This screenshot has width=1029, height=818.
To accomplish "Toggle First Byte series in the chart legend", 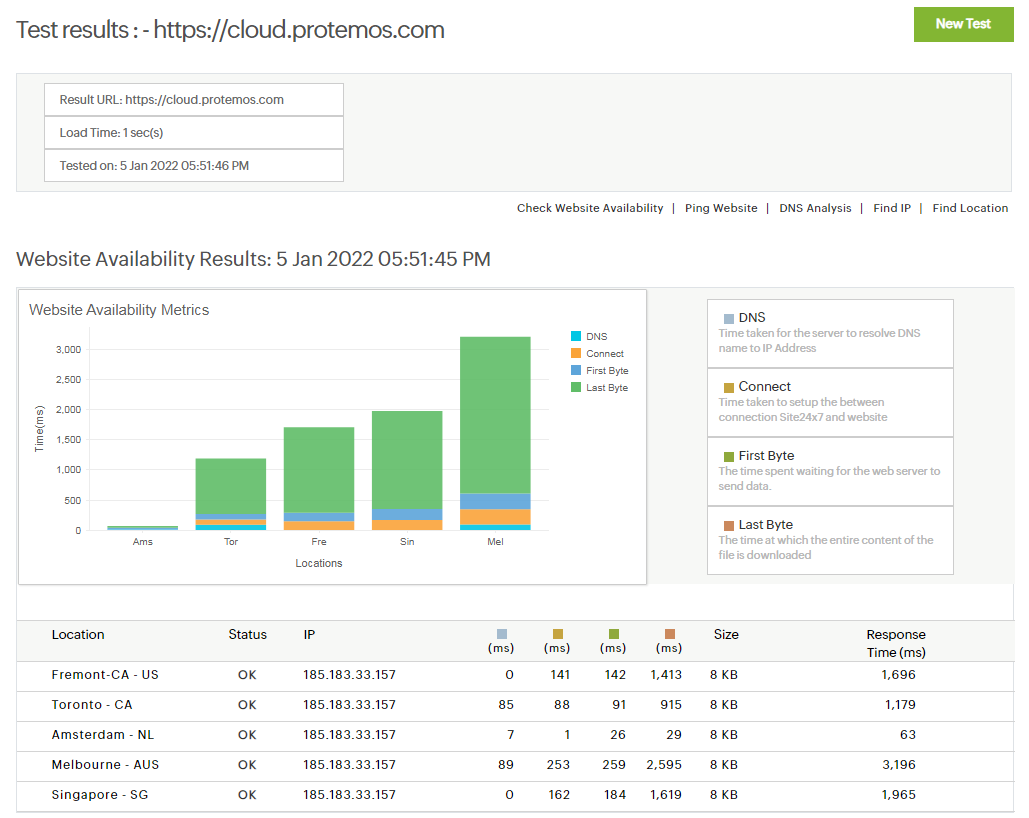I will pos(606,371).
